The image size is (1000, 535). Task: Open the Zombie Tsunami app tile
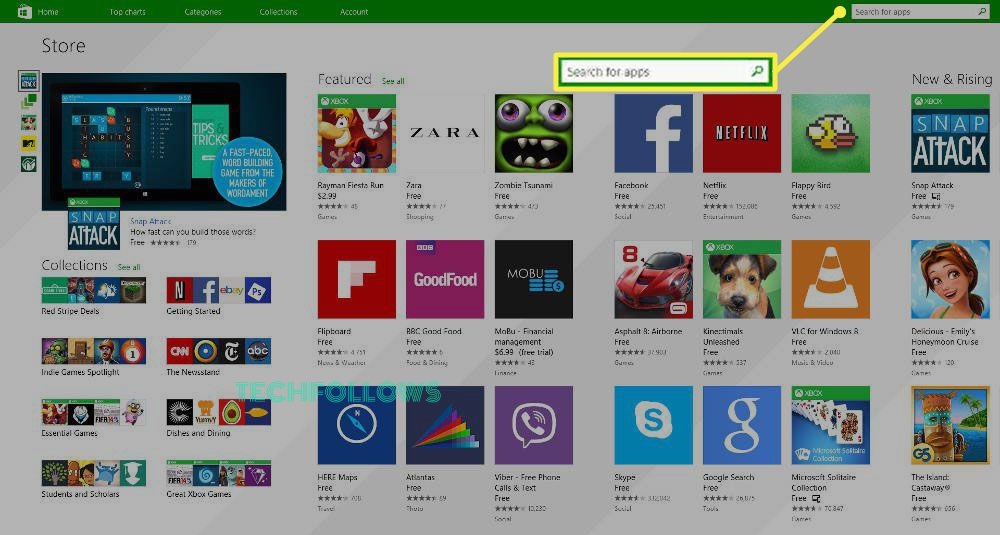[534, 133]
